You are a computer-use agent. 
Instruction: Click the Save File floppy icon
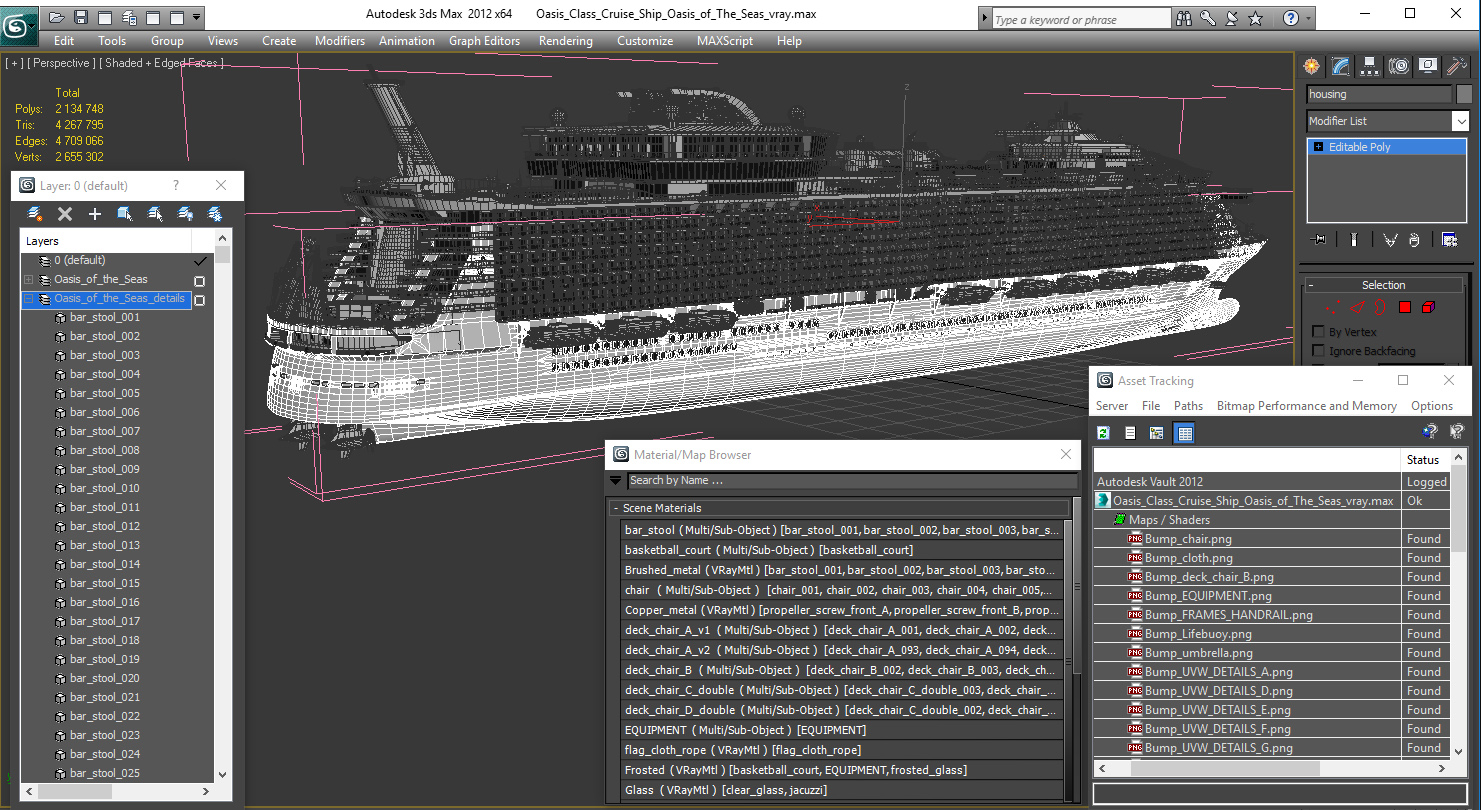click(81, 17)
